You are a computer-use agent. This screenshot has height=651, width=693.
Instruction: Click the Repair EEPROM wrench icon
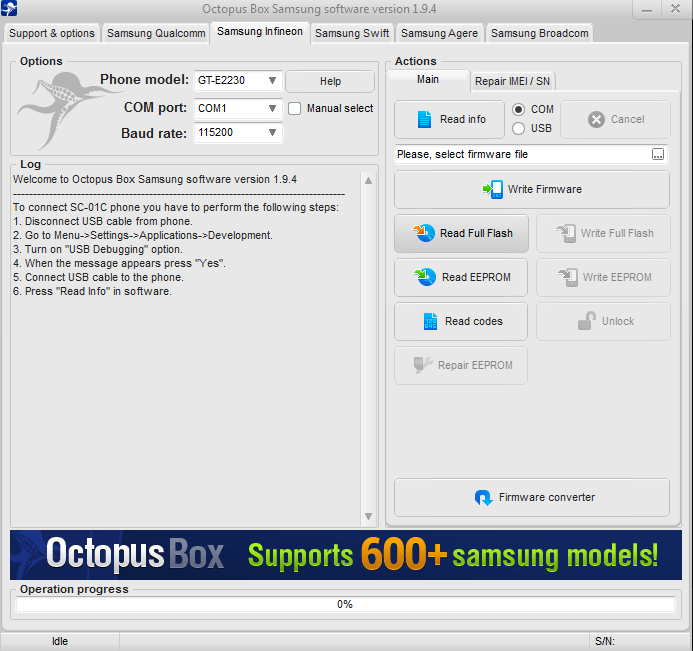[423, 365]
